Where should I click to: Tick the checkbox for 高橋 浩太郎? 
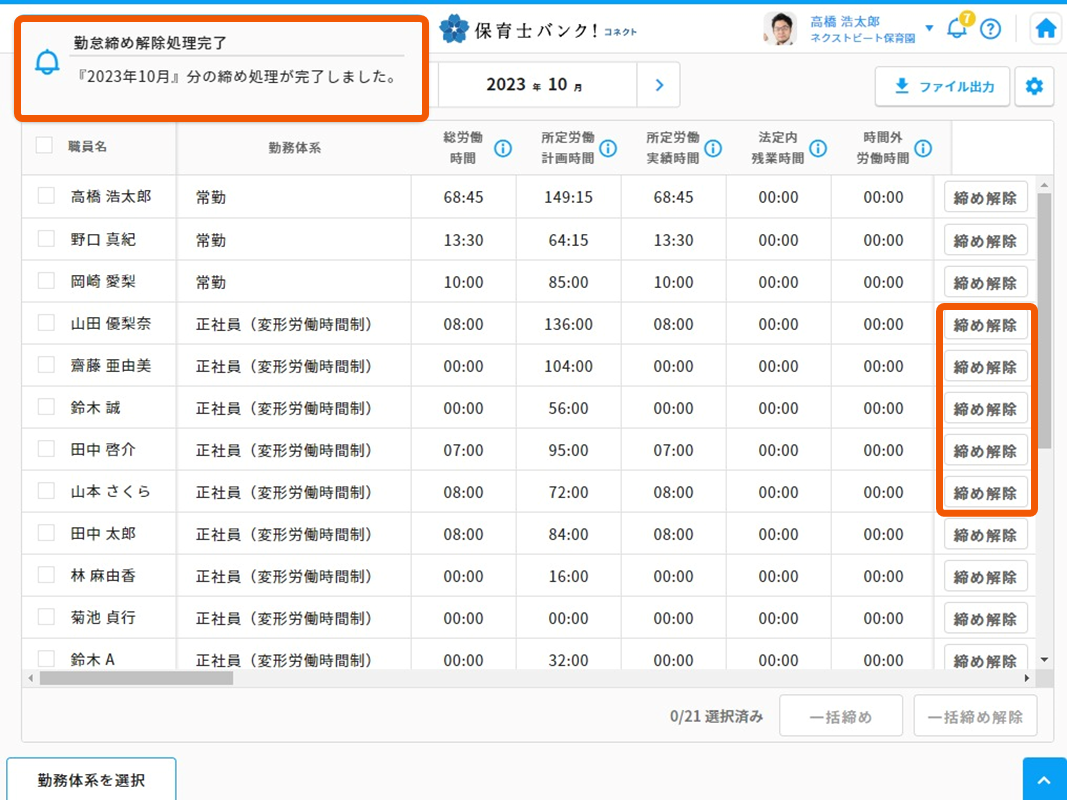46,196
